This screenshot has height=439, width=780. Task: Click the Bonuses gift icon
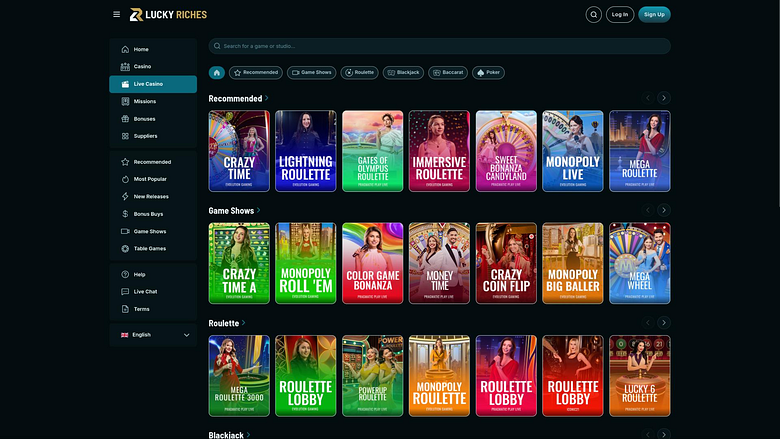pyautogui.click(x=125, y=119)
